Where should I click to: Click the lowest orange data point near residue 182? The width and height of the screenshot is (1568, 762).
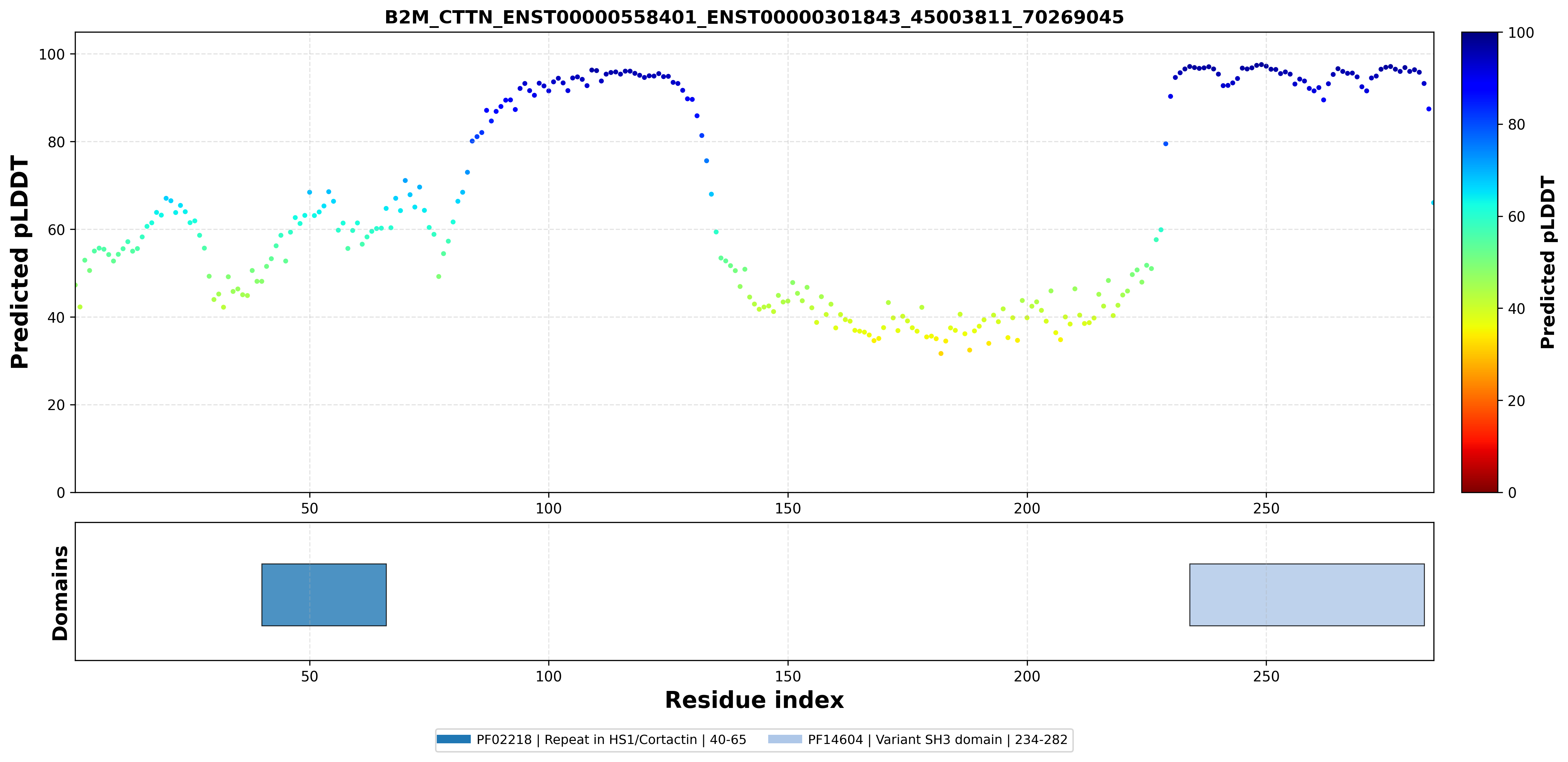(x=941, y=353)
